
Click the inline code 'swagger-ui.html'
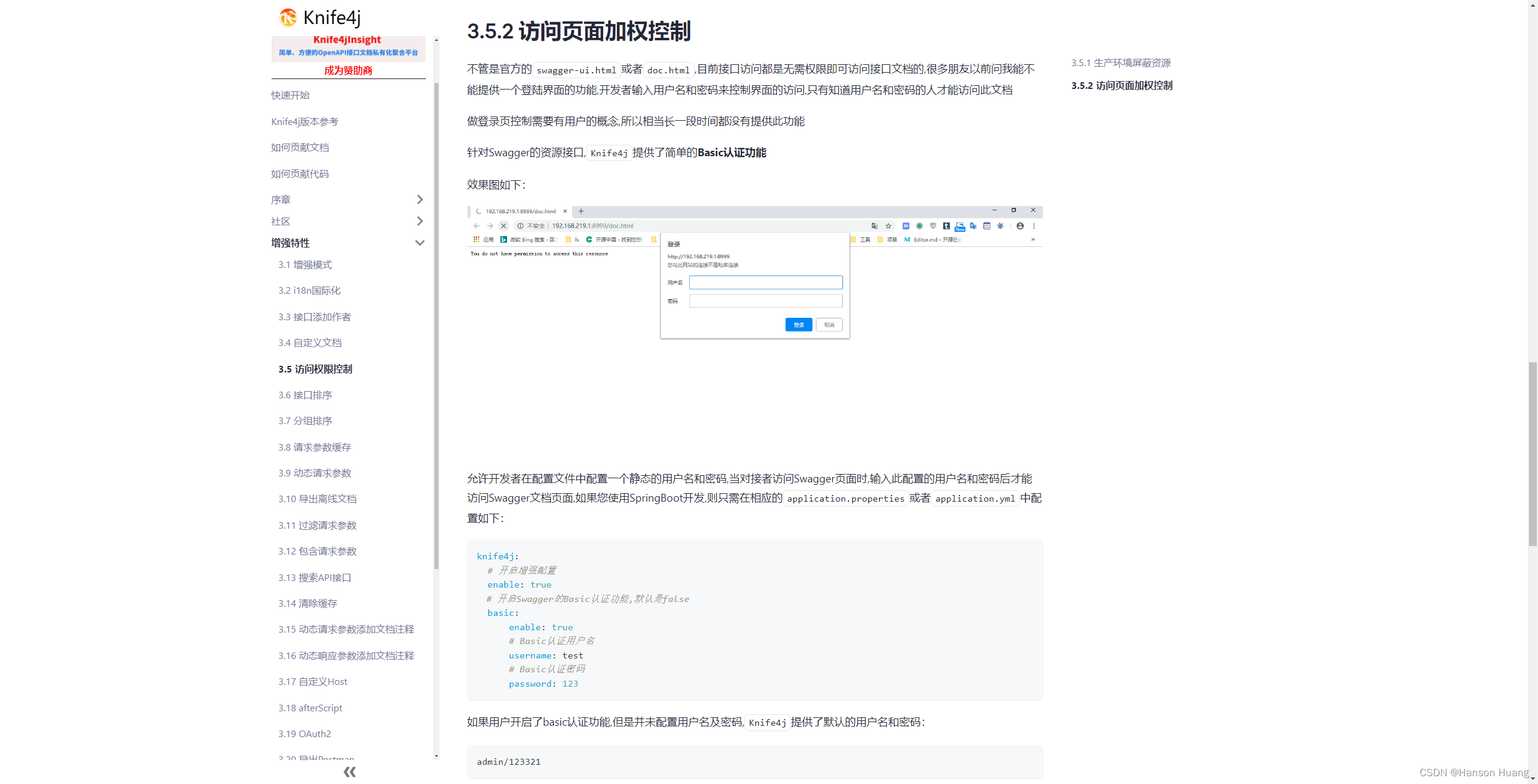coord(576,70)
